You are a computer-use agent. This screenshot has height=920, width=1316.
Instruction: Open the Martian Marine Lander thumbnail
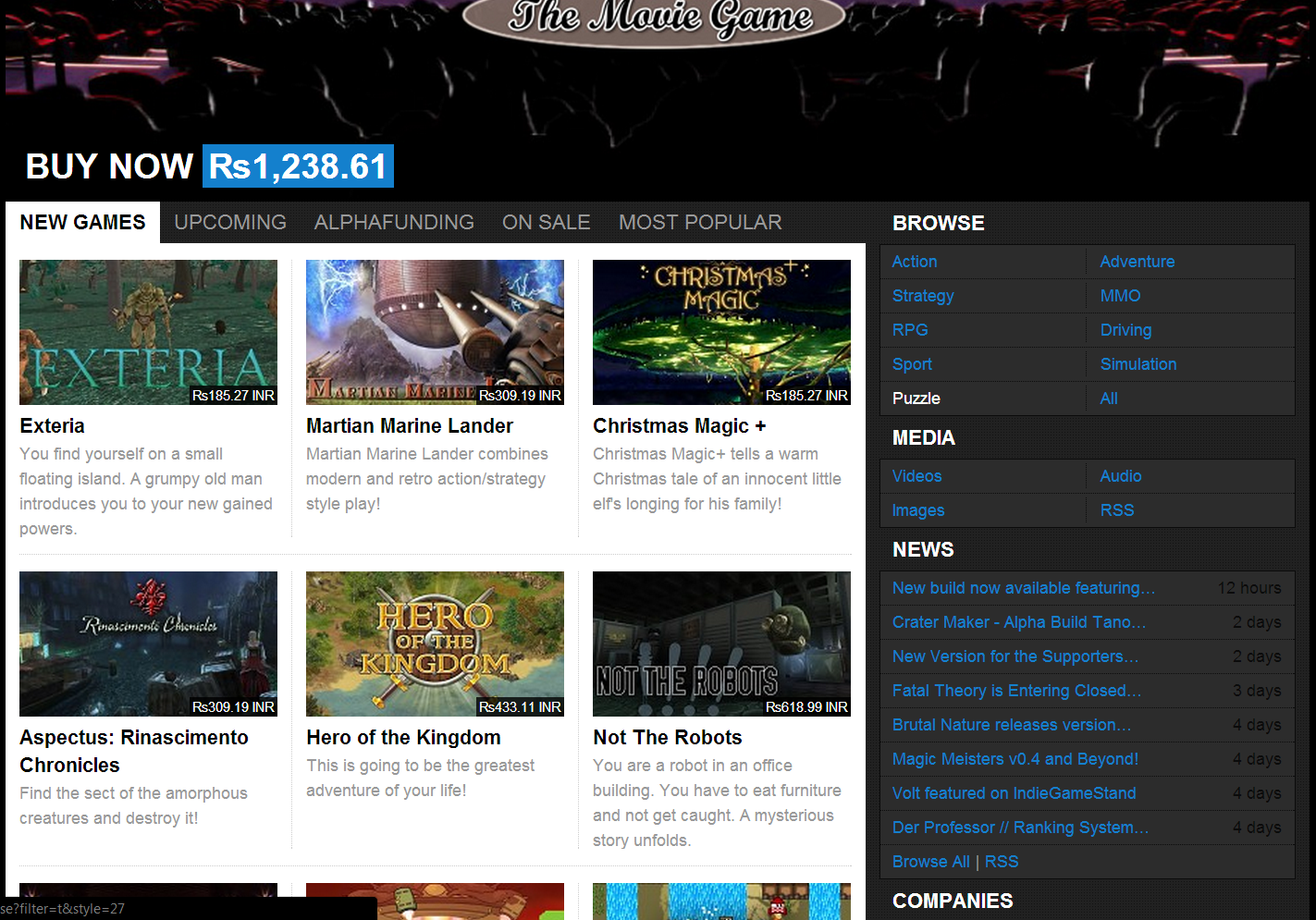[435, 332]
